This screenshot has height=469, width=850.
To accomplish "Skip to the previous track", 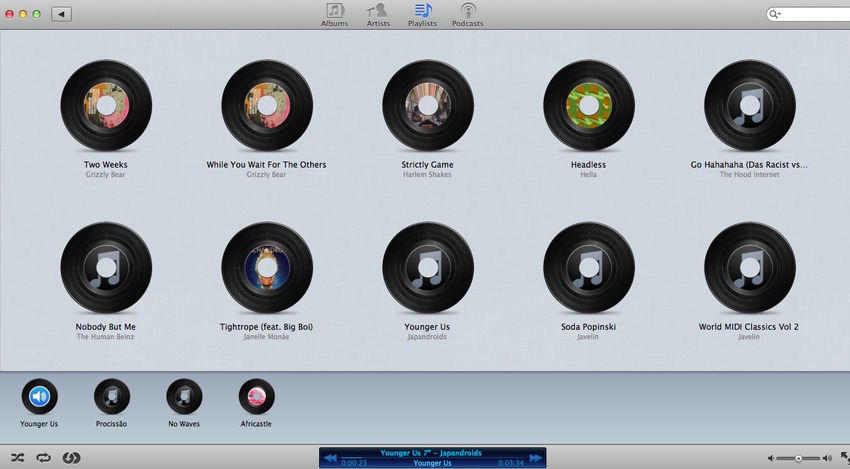I will (x=329, y=458).
